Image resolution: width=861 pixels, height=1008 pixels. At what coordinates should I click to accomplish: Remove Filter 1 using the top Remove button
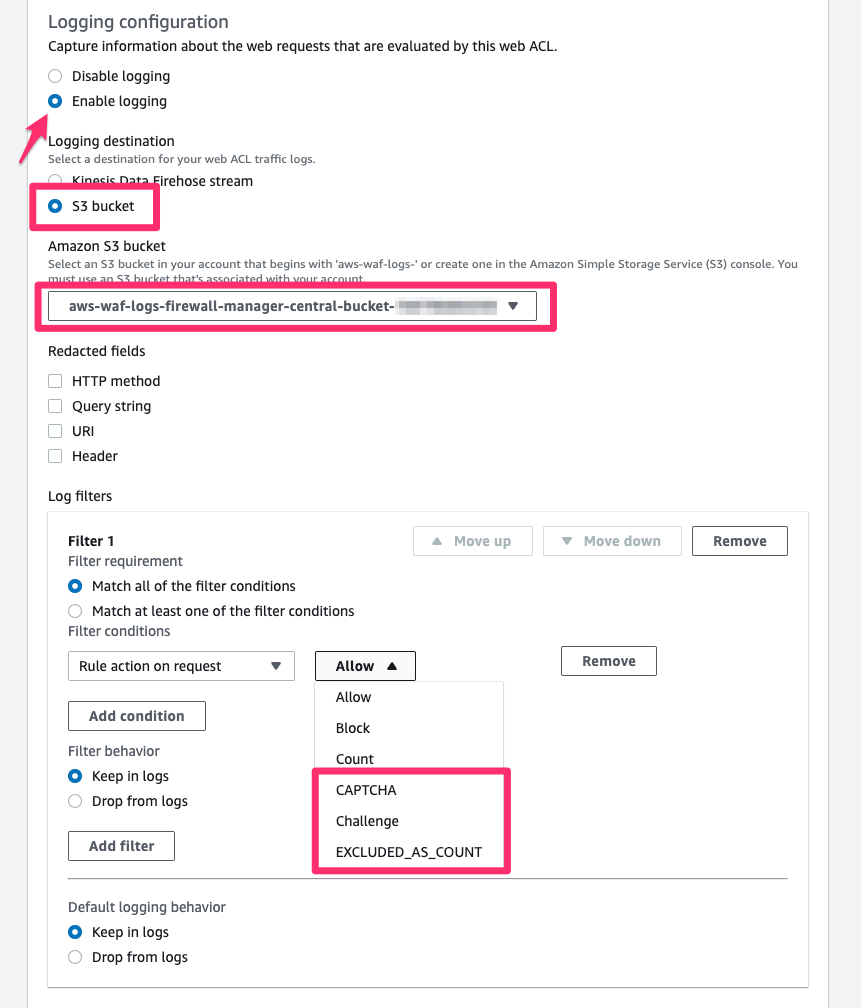click(x=739, y=541)
